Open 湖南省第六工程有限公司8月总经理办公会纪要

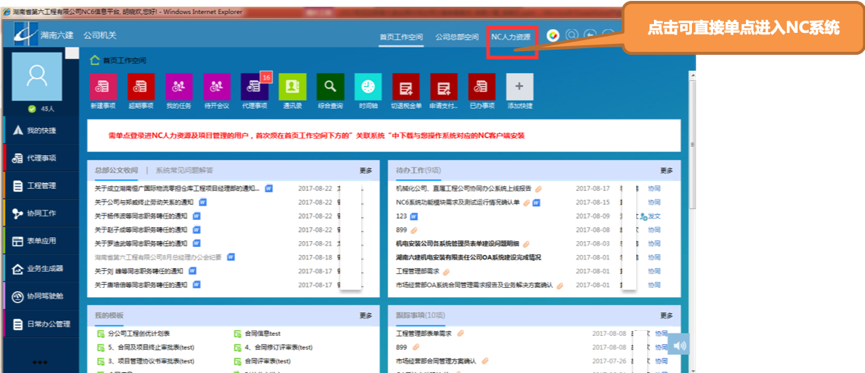158,257
